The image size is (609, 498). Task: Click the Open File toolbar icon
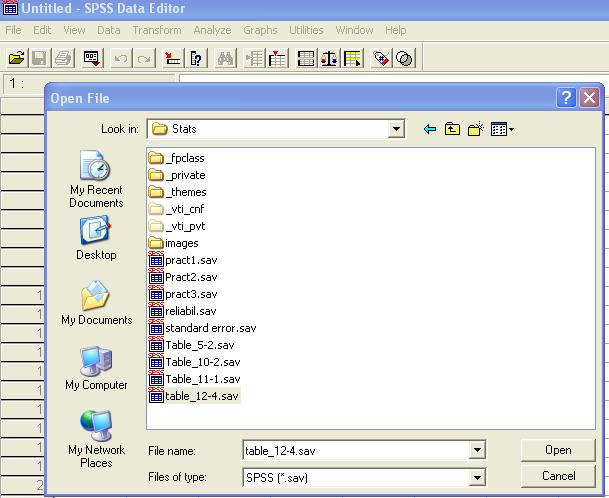pos(16,59)
